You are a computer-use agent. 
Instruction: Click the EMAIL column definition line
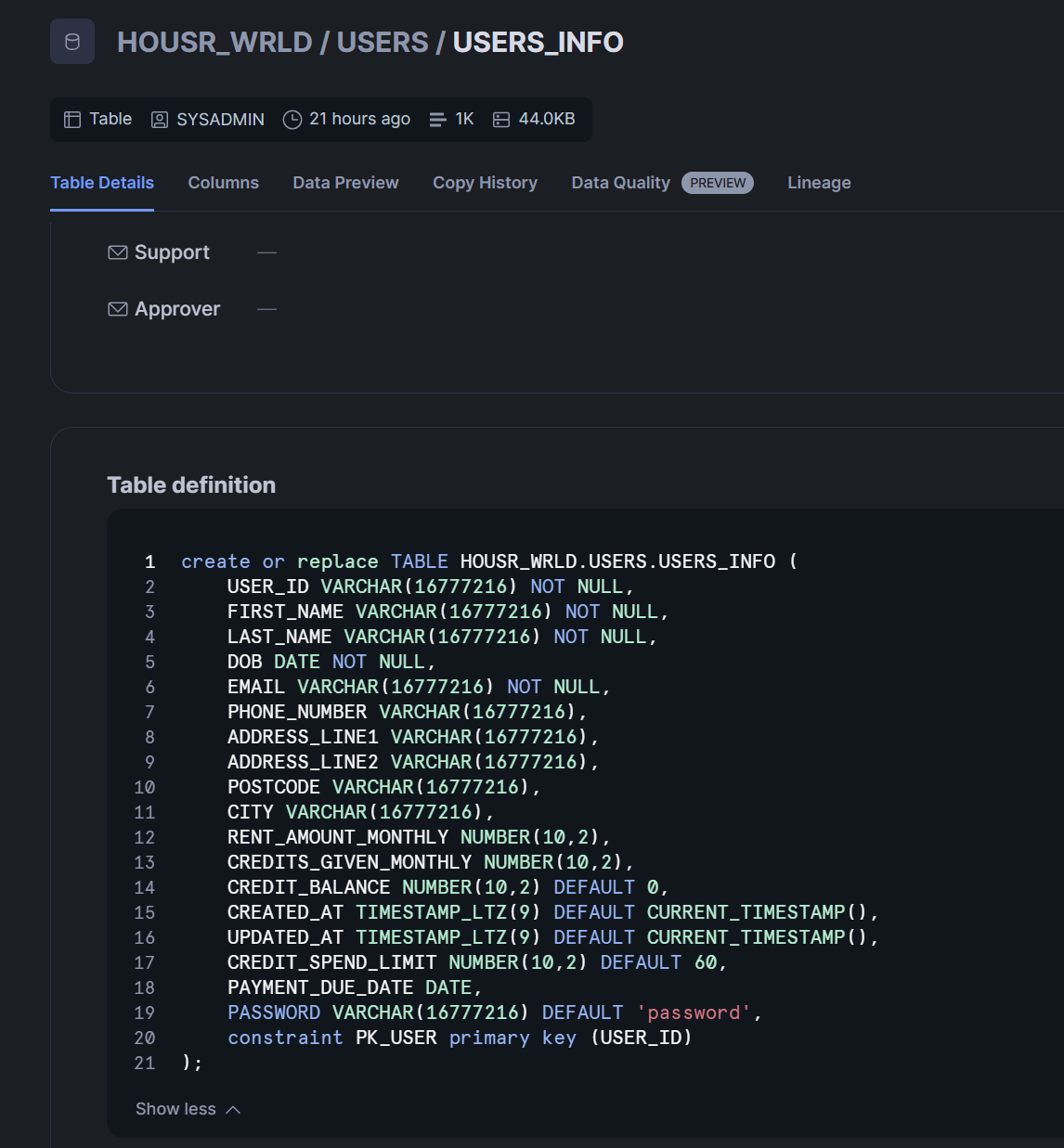419,687
